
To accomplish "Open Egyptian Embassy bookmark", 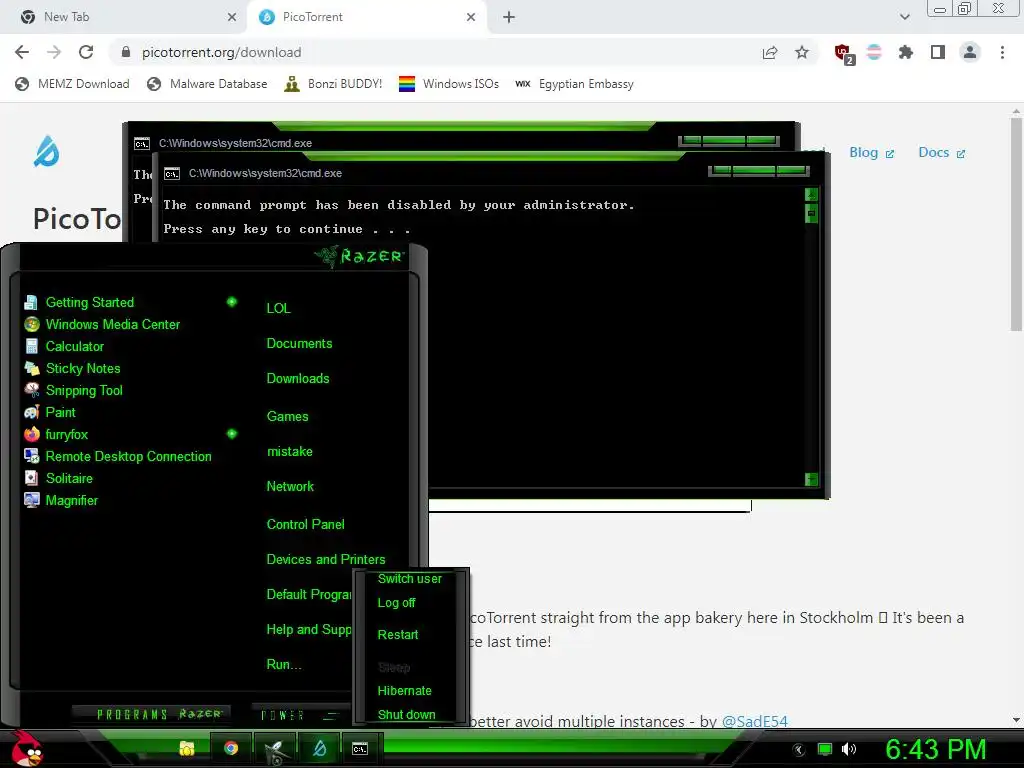I will pyautogui.click(x=574, y=84).
